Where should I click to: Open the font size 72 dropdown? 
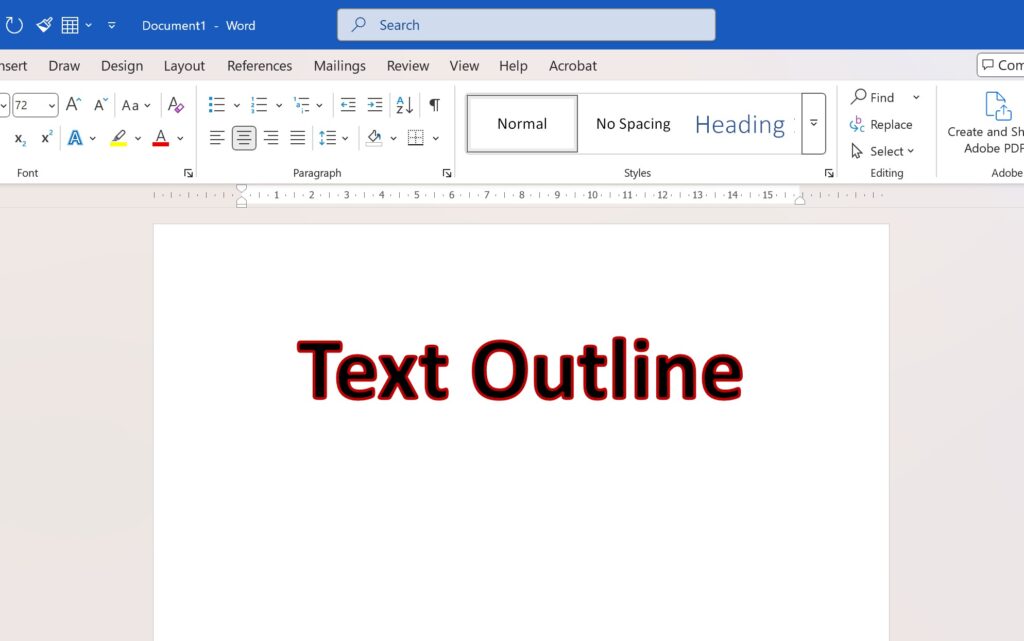pos(51,105)
